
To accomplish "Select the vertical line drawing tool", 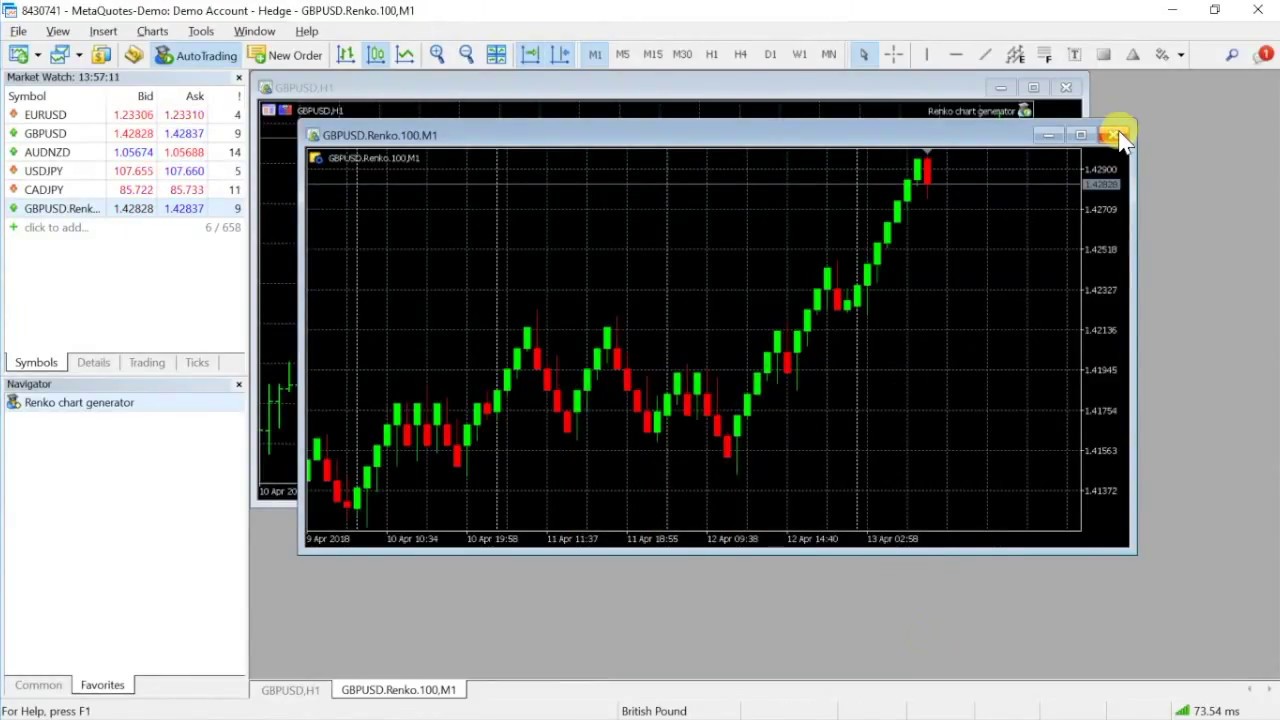I will [926, 55].
